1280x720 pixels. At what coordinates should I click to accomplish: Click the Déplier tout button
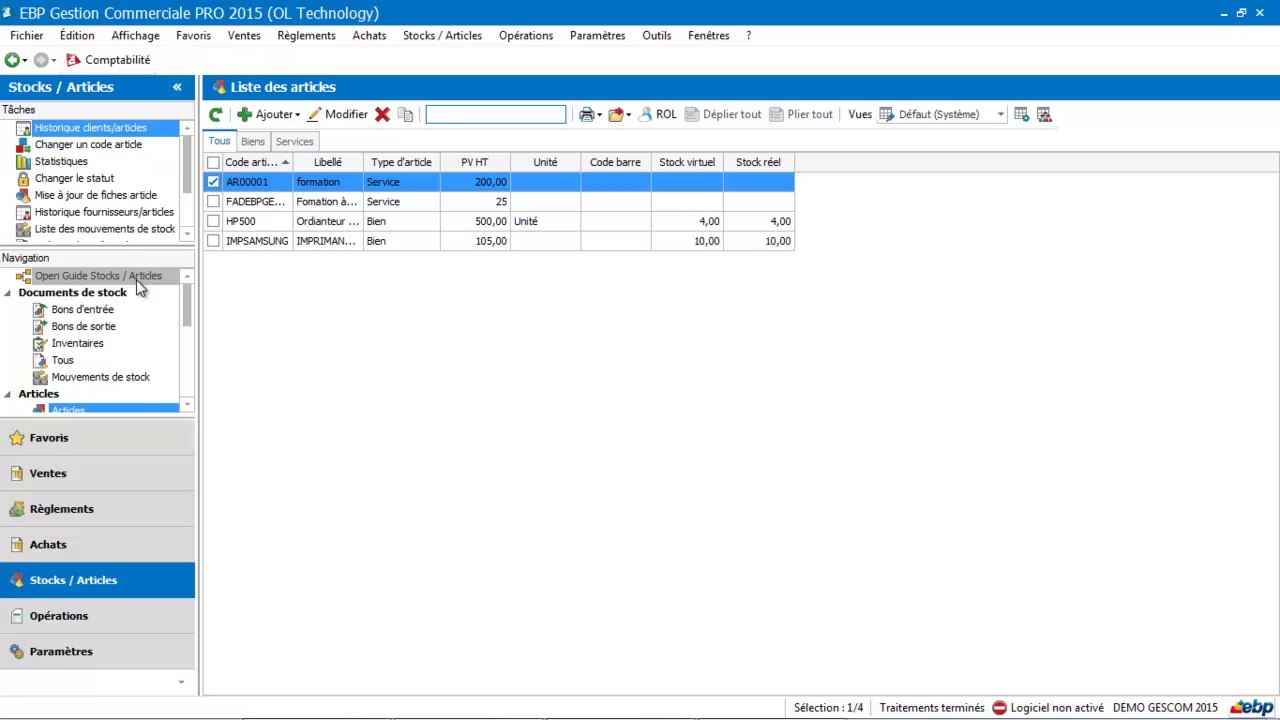(723, 115)
